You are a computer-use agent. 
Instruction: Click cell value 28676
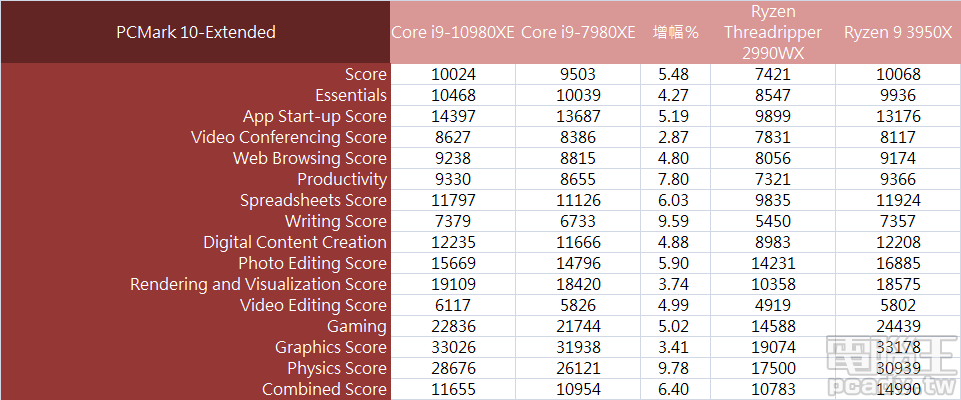[453, 368]
